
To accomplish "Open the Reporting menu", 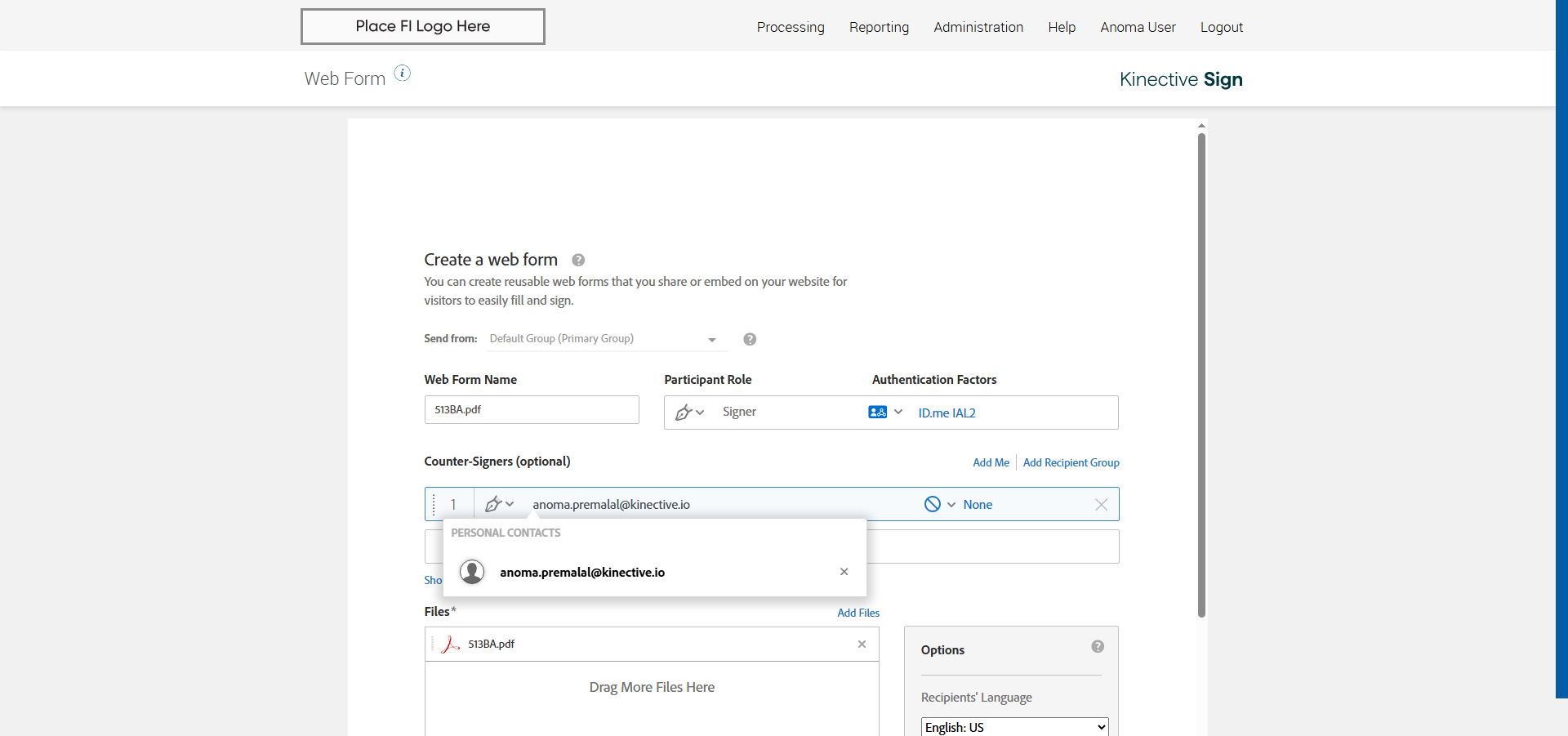I will (x=879, y=27).
